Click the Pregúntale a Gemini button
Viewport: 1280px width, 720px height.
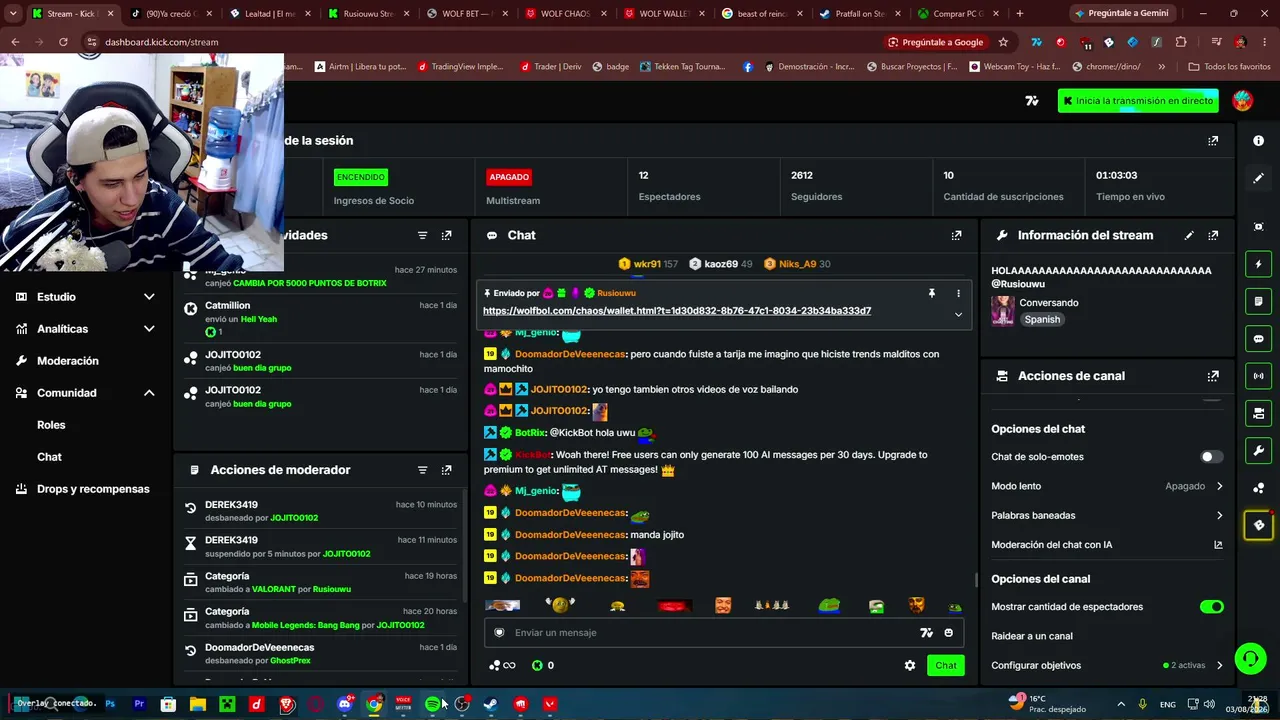click(x=1120, y=14)
